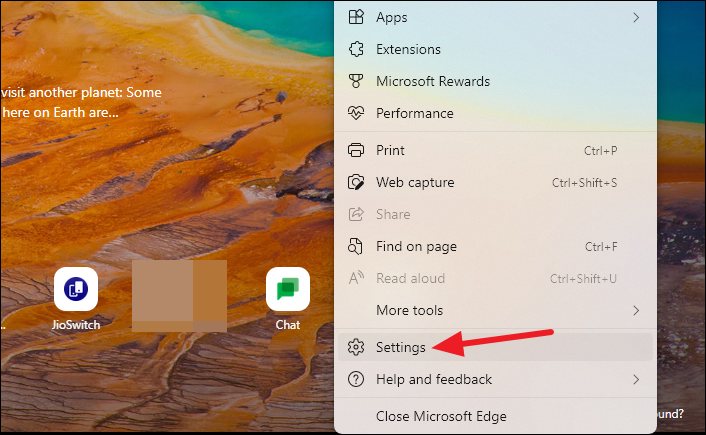This screenshot has width=706, height=435.
Task: Click the Extensions puzzle piece icon
Action: point(356,49)
